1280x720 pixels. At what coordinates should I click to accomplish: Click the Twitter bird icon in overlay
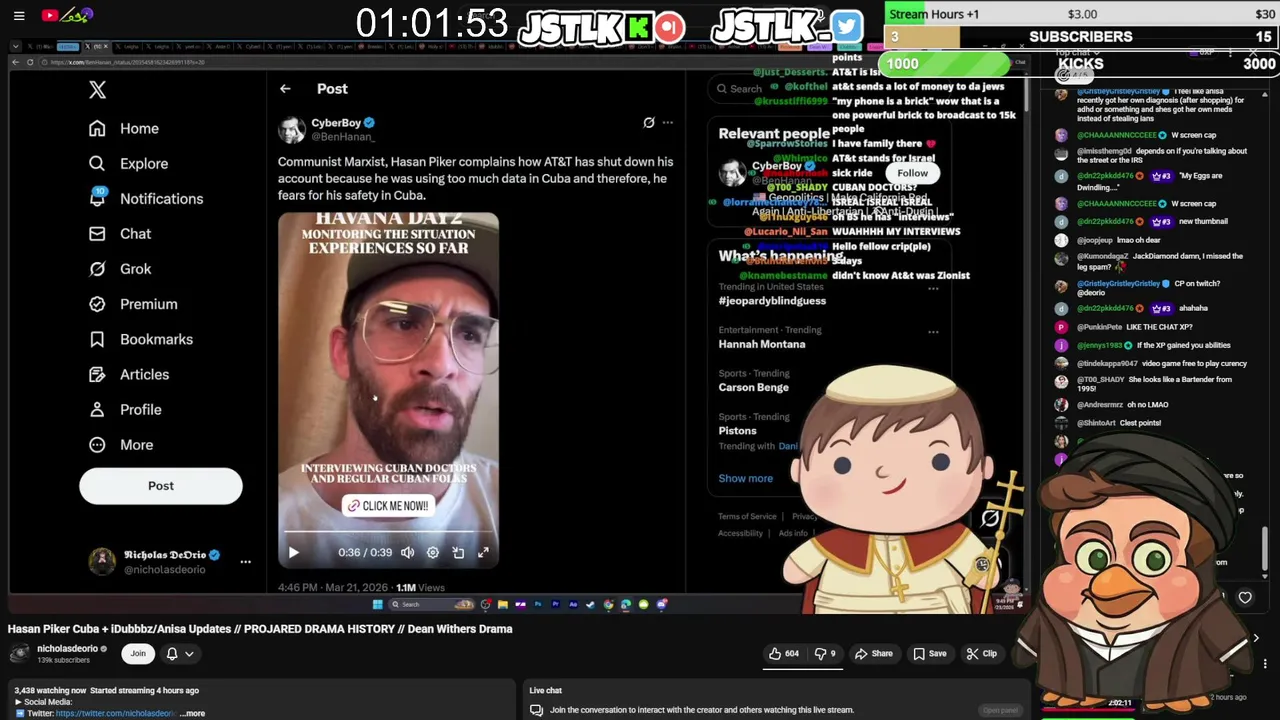pos(846,26)
